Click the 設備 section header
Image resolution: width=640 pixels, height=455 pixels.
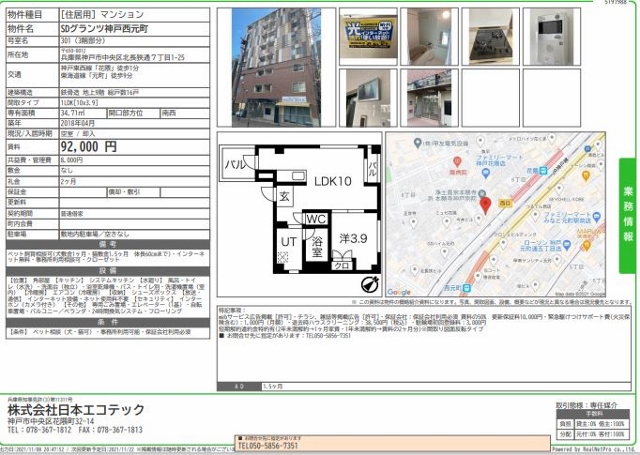click(x=108, y=271)
